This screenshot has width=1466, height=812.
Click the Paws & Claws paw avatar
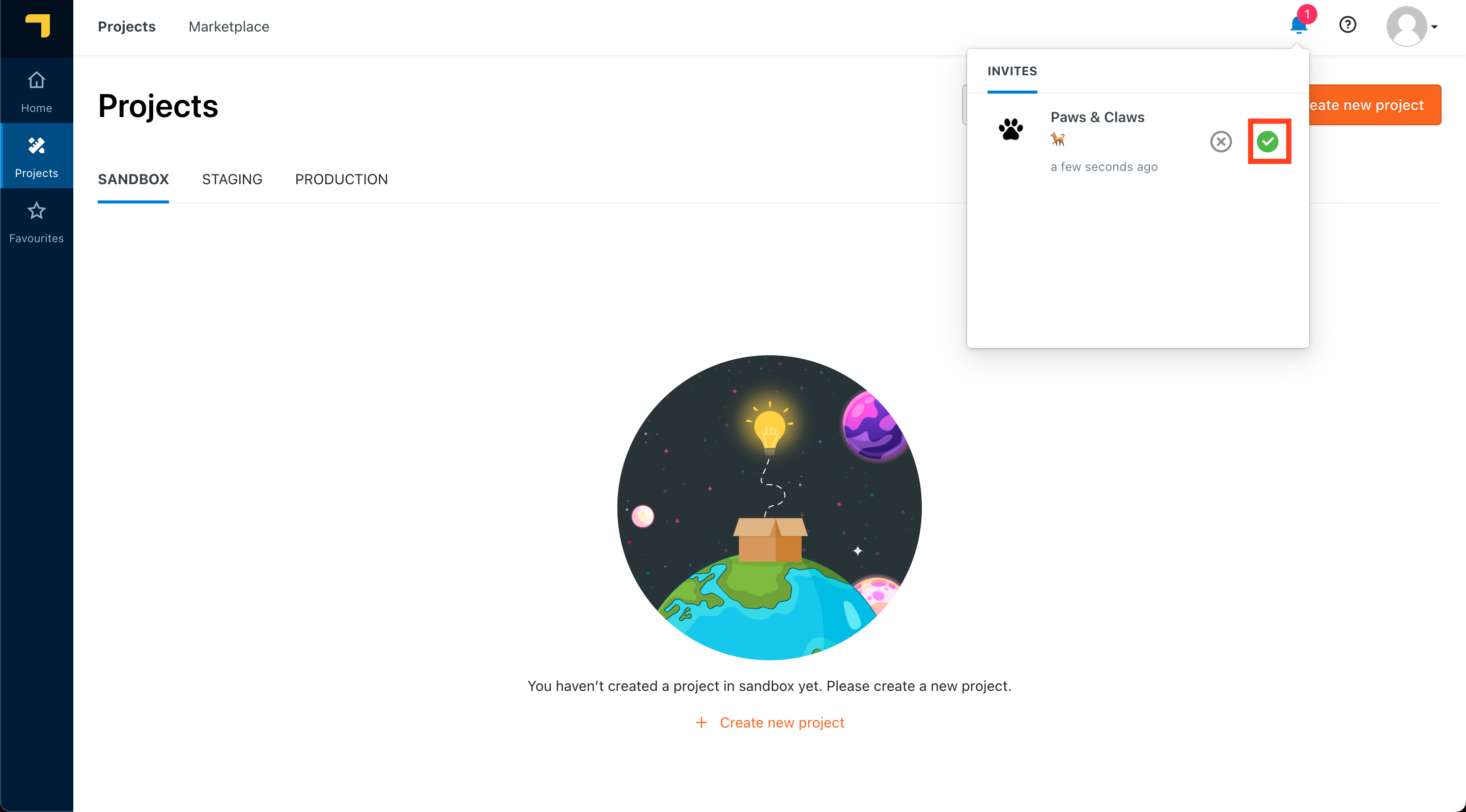point(1011,129)
